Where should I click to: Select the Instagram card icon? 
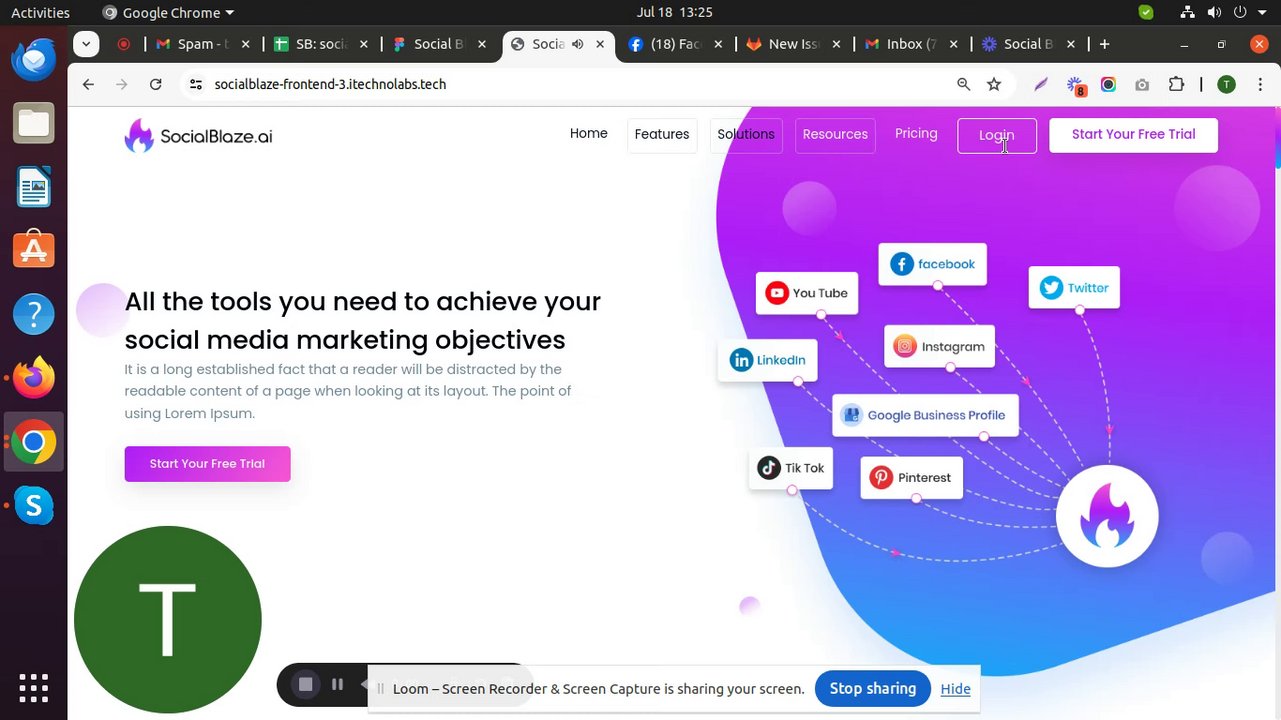coord(905,346)
